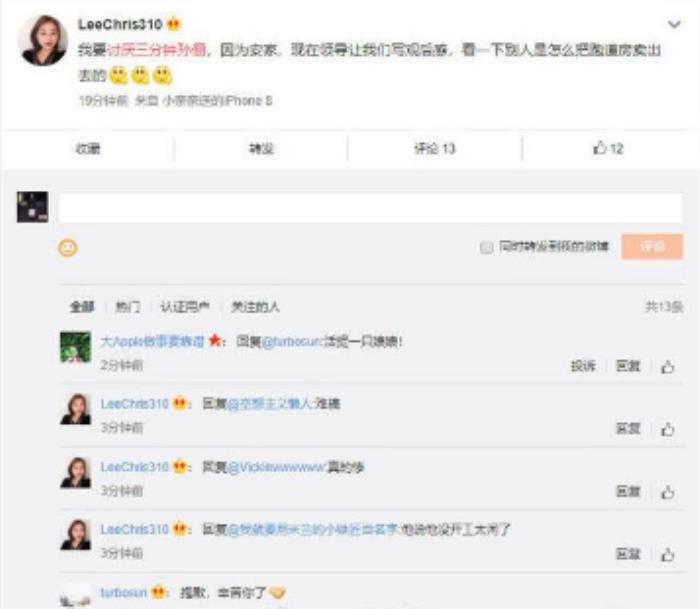
Task: Focus the comment text input box
Action: click(x=370, y=208)
